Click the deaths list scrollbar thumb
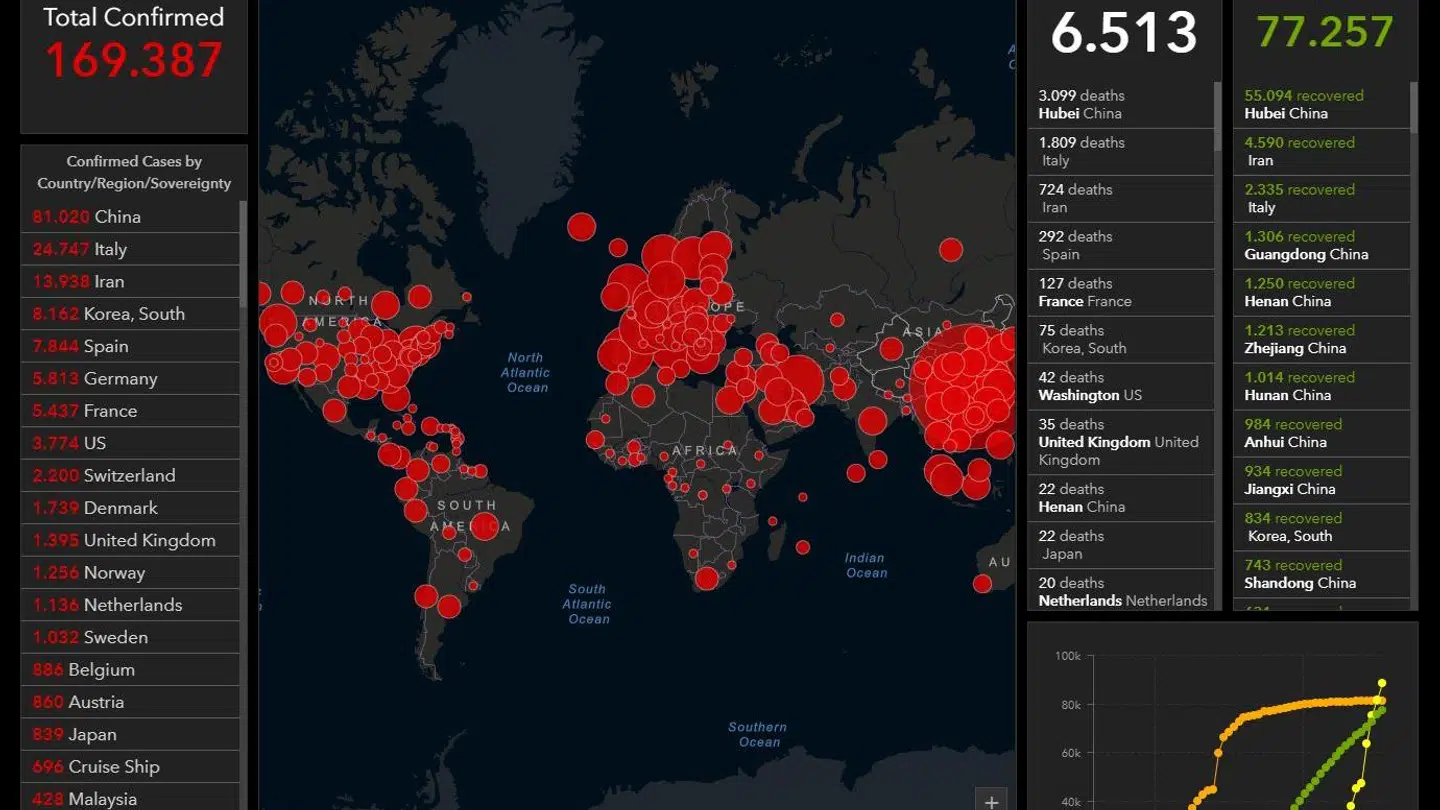1440x810 pixels. pos(1217,115)
